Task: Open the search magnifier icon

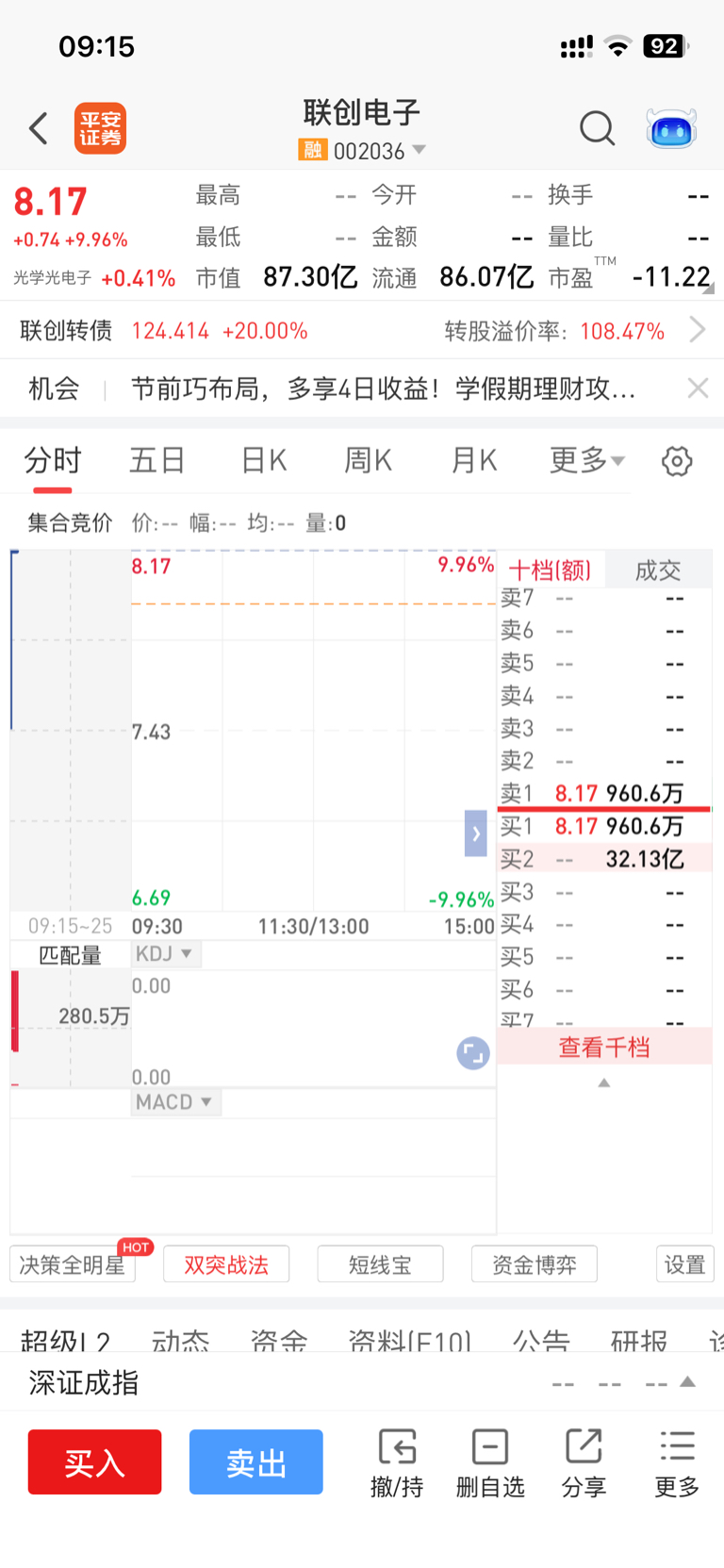Action: pos(597,128)
